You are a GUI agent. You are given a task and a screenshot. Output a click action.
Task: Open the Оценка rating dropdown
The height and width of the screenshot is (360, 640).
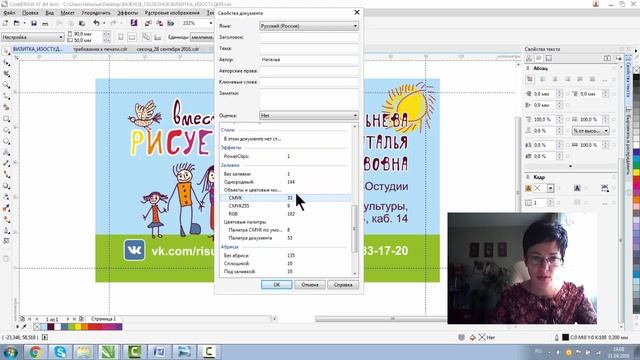[x=309, y=116]
